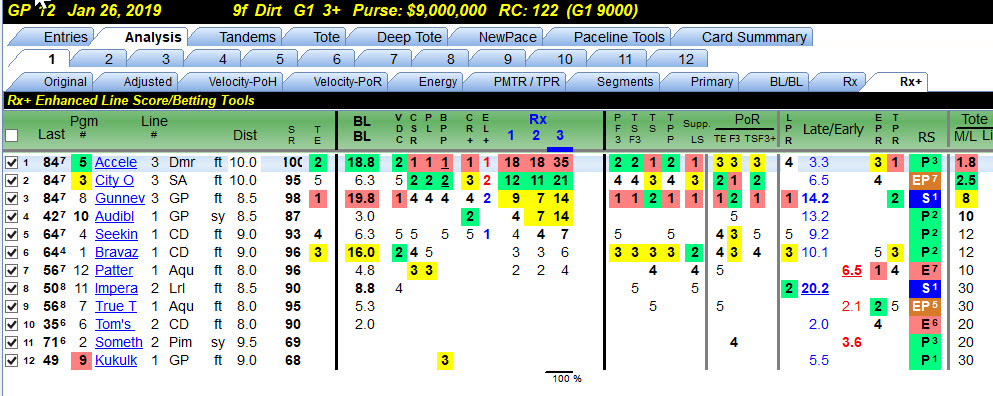This screenshot has width=993, height=396.
Task: Open horse link True T
Action: tap(115, 307)
